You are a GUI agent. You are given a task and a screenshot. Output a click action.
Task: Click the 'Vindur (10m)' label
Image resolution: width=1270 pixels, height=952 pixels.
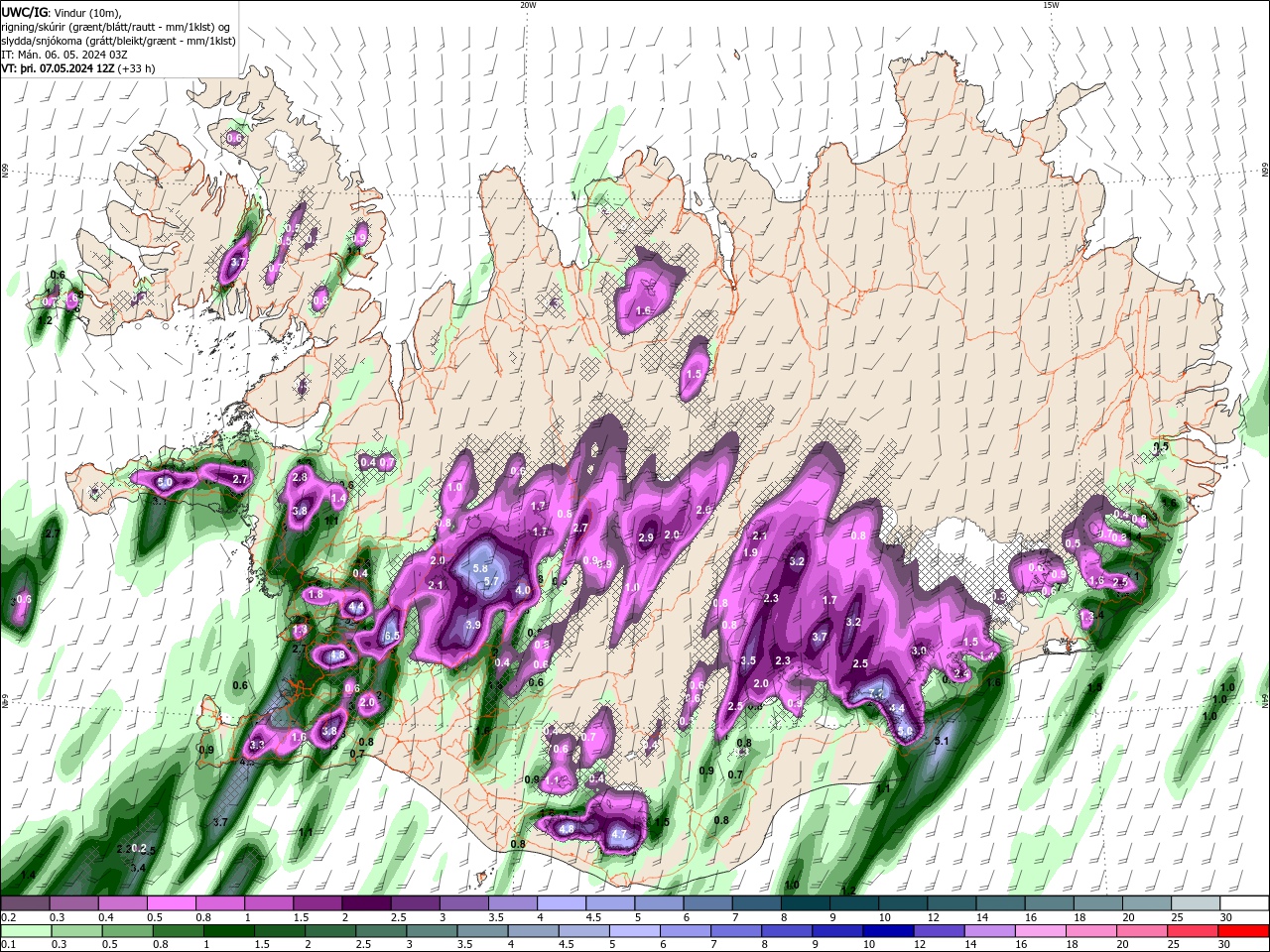point(88,12)
